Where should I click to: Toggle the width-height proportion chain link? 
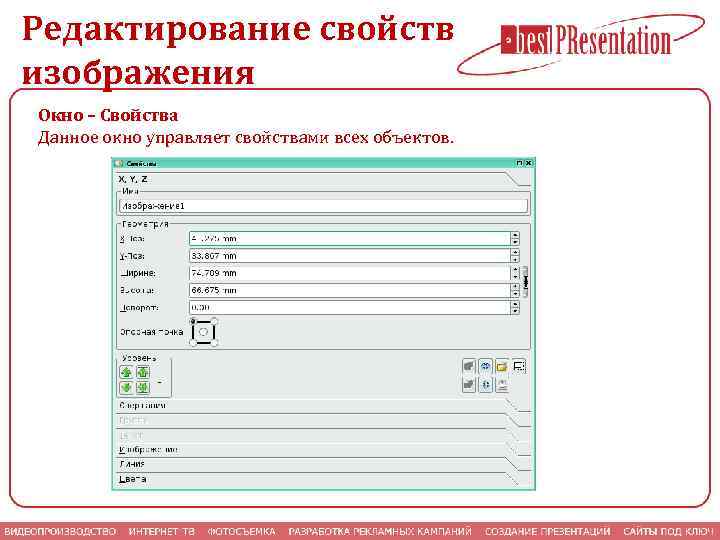525,282
